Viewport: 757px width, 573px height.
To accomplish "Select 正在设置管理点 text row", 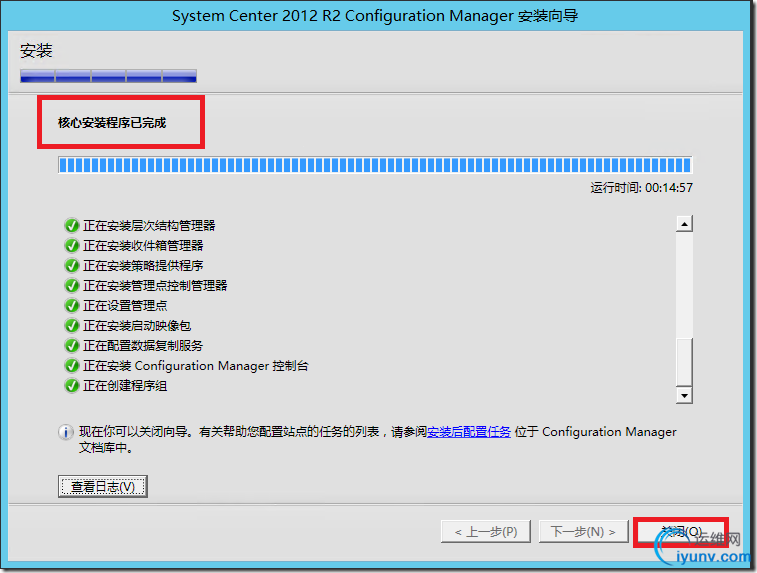I will tap(125, 306).
